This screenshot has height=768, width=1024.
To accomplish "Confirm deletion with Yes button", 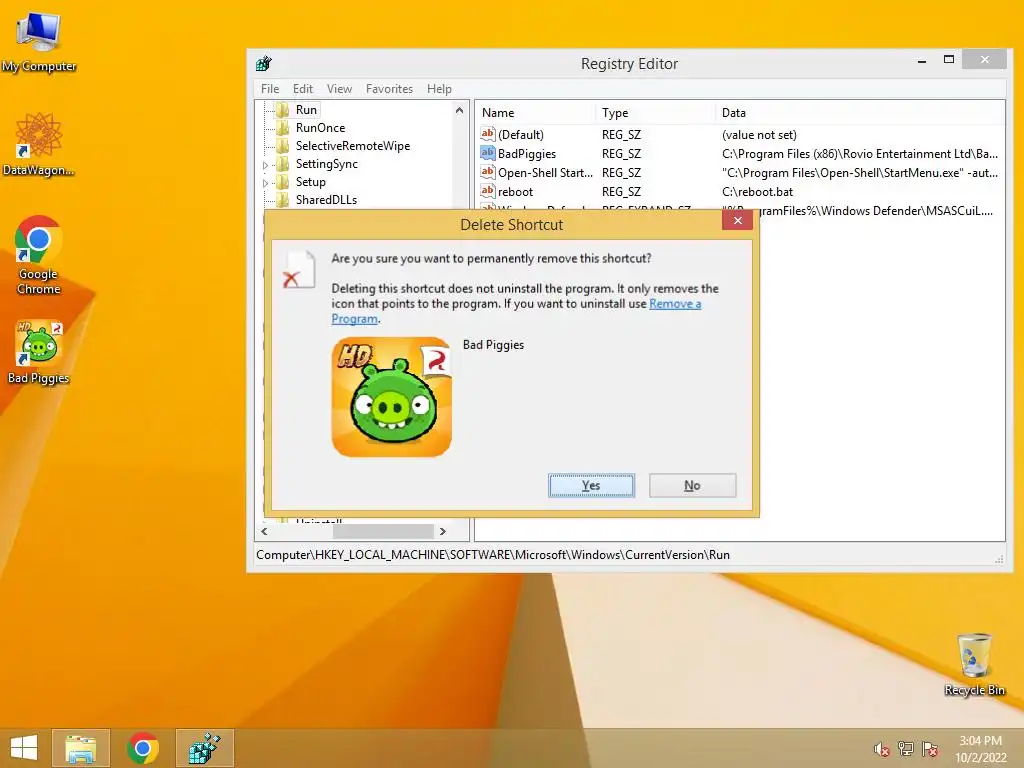I will (591, 485).
